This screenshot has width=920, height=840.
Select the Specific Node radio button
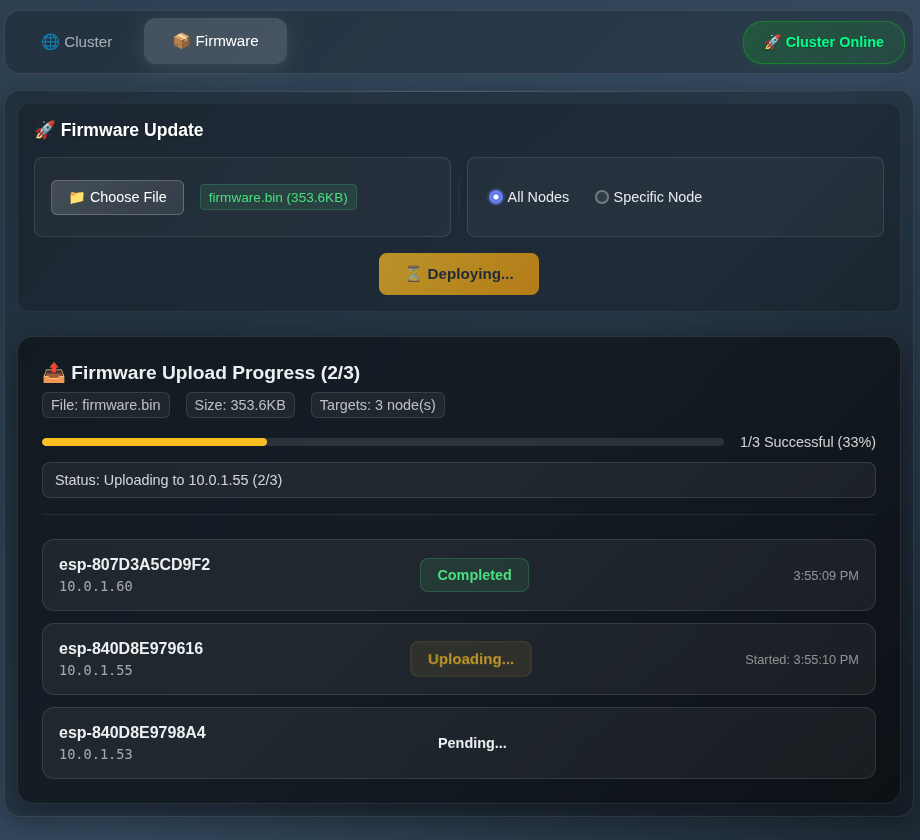click(602, 197)
